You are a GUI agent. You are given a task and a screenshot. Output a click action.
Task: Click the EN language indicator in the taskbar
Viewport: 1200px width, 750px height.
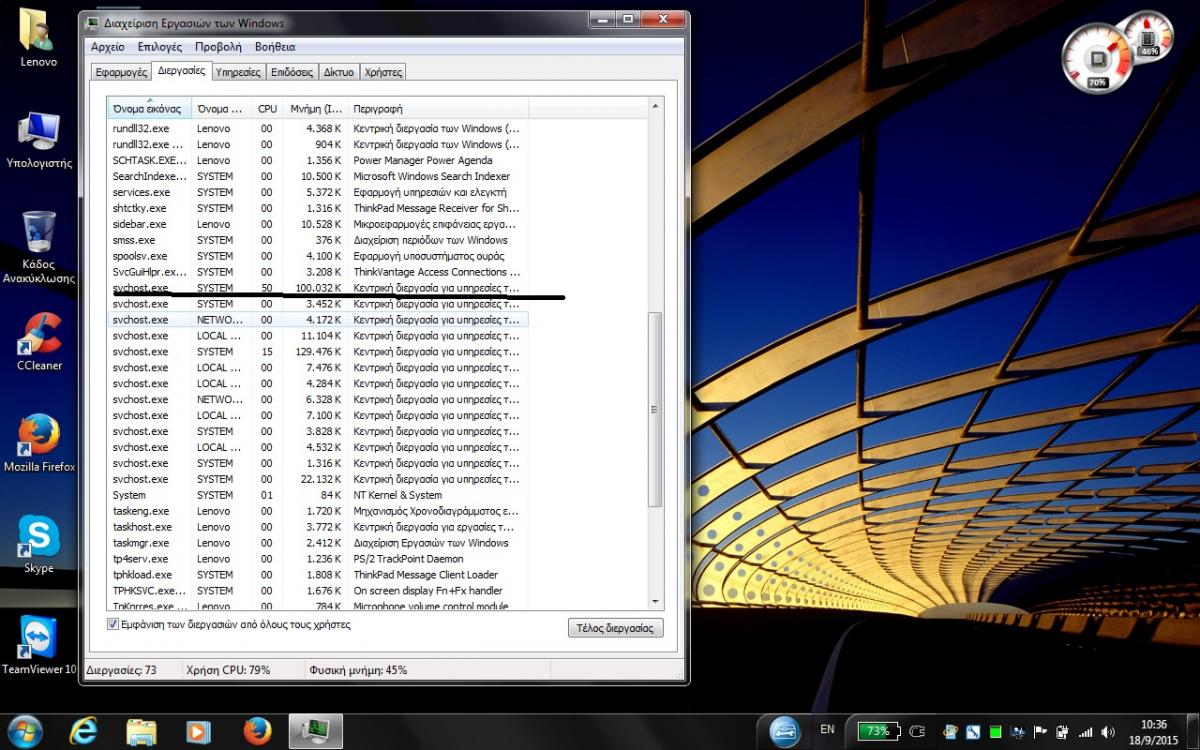point(827,730)
